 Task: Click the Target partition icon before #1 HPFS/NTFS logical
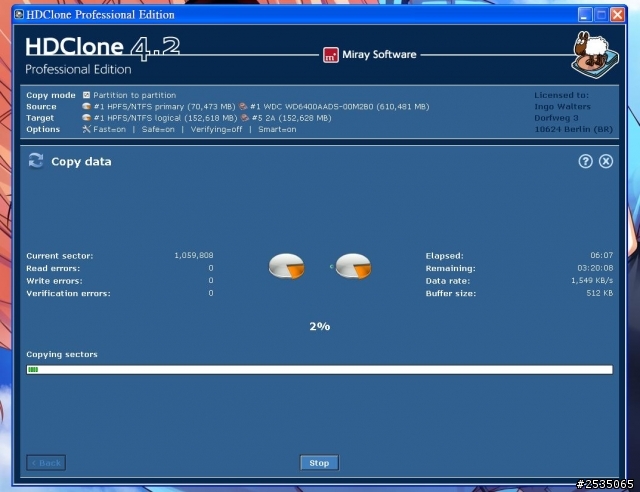[x=86, y=118]
